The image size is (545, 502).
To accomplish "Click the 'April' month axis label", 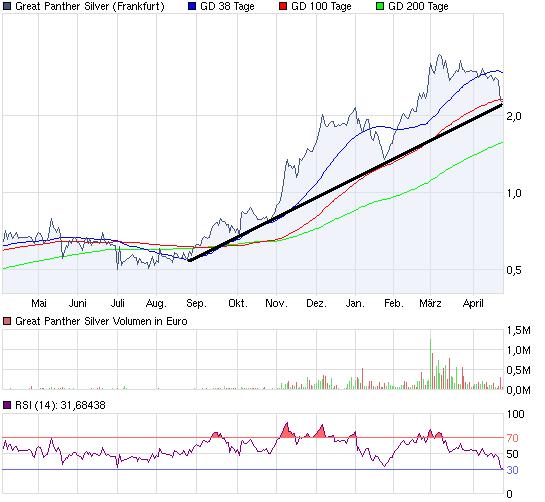I will tap(473, 303).
